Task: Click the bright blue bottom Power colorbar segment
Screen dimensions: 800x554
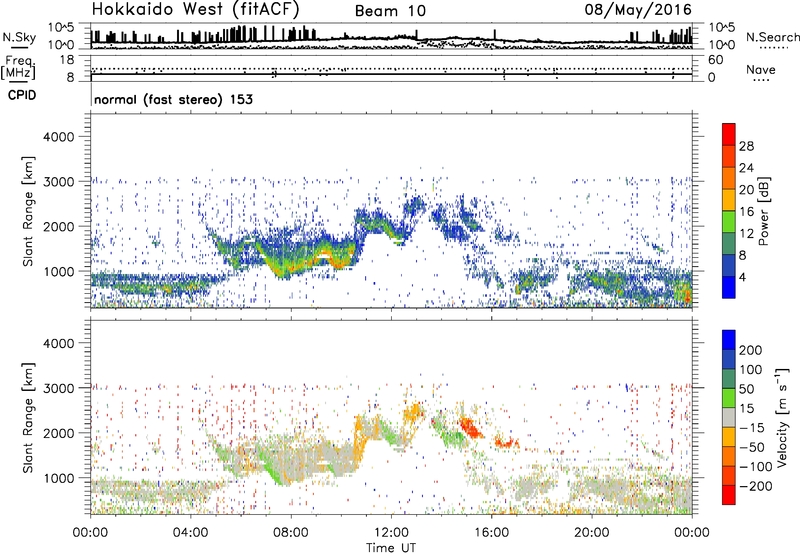Action: tap(729, 287)
